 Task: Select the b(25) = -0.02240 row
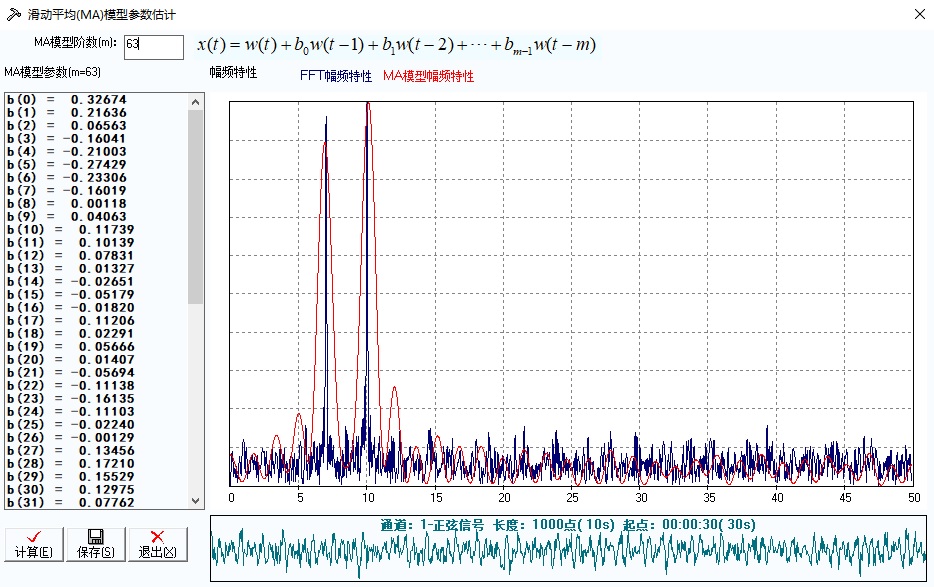click(96, 425)
